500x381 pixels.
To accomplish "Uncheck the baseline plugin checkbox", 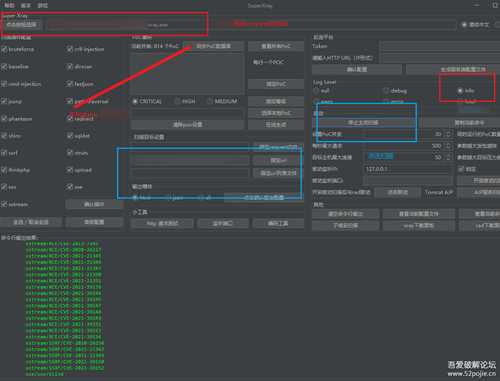I will tap(4, 67).
